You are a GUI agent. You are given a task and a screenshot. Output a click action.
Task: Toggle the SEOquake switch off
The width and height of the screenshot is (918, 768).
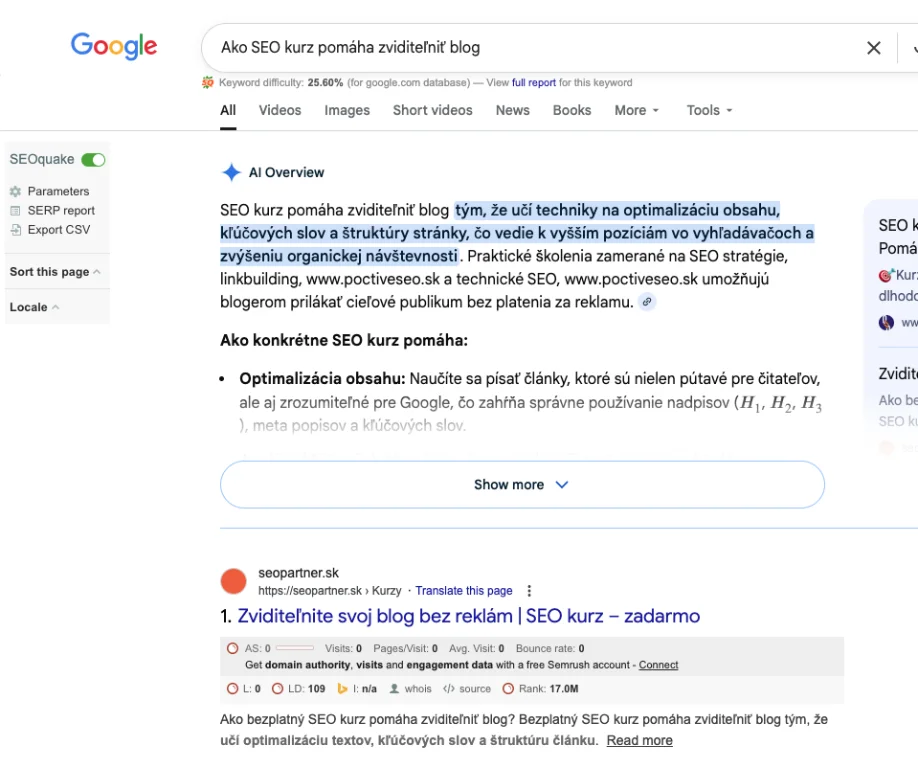tap(93, 160)
